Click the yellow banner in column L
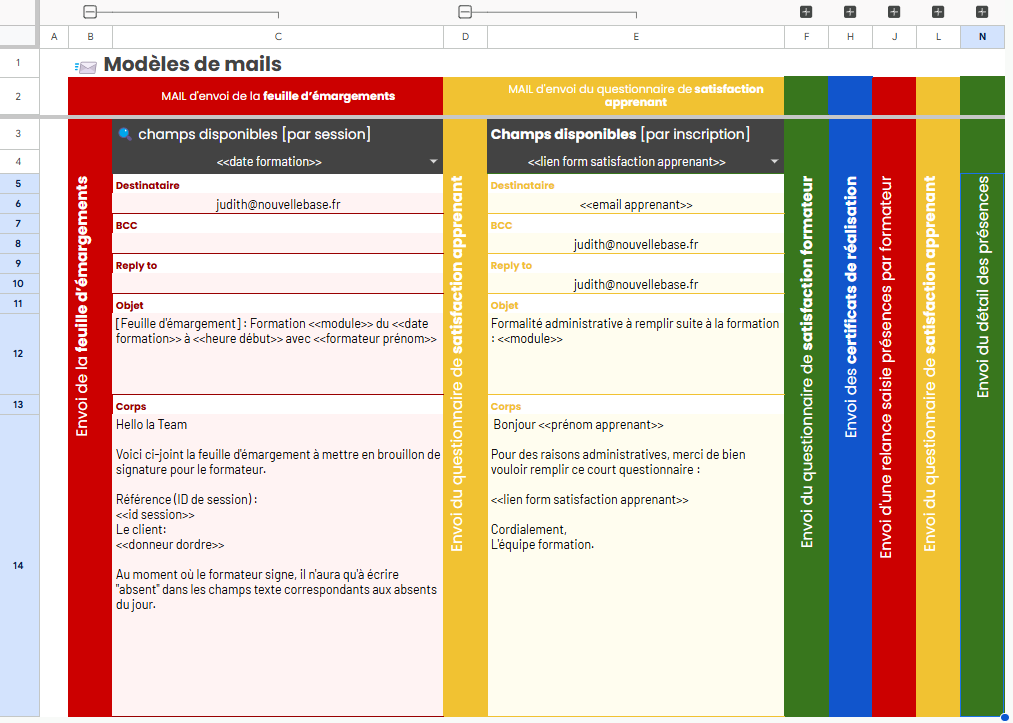Image resolution: width=1013 pixels, height=723 pixels. click(938, 417)
